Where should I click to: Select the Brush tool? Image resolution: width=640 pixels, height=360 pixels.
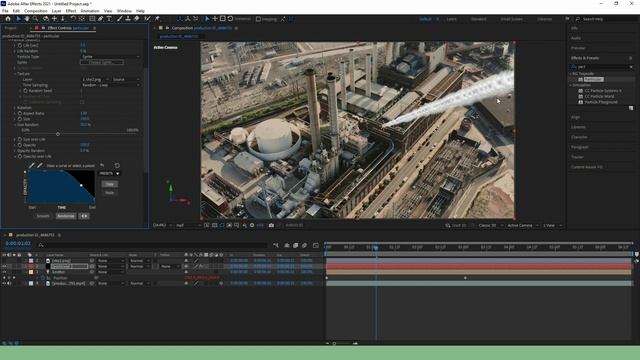(x=120, y=19)
